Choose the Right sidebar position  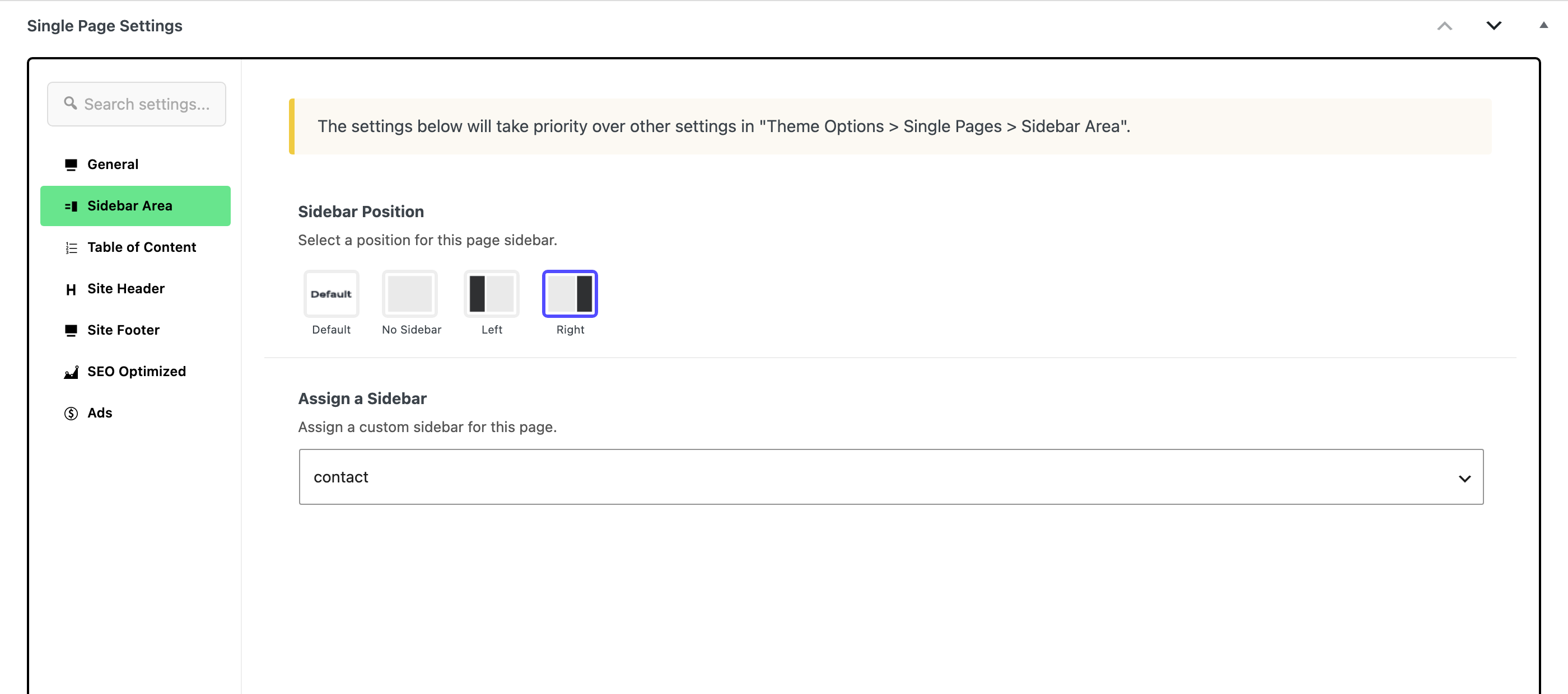(570, 294)
